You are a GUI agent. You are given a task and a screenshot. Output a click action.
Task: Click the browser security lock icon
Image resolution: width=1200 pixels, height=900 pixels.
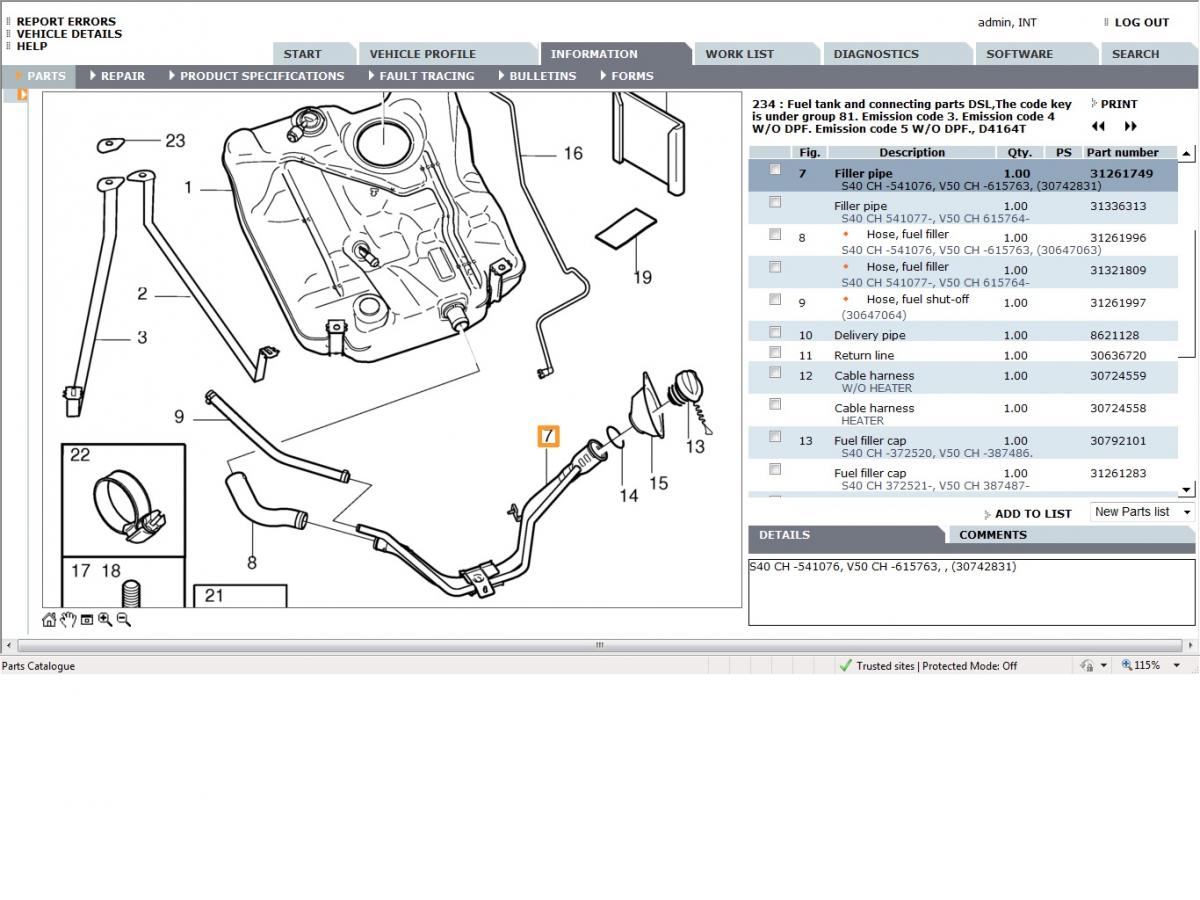point(1087,665)
